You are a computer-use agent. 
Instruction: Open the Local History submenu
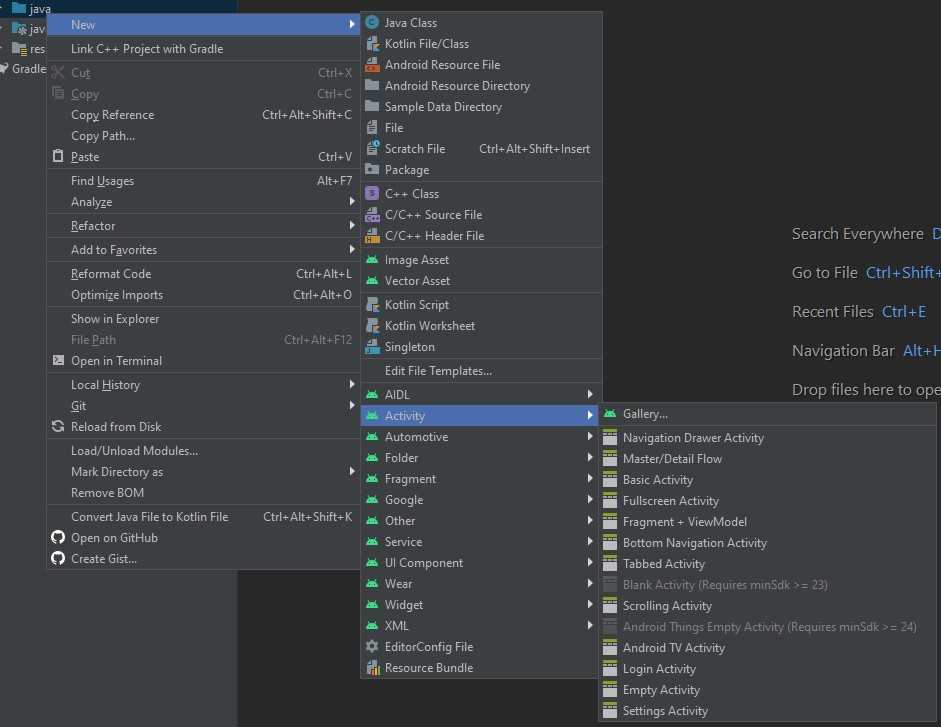[x=352, y=384]
